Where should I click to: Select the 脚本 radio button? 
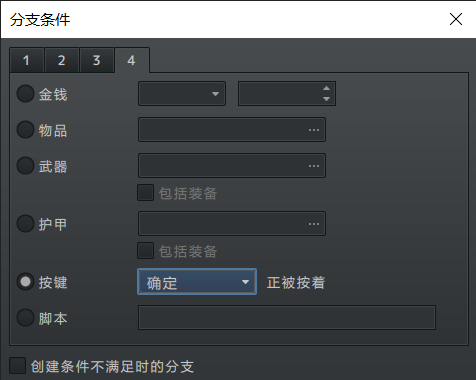click(26, 318)
